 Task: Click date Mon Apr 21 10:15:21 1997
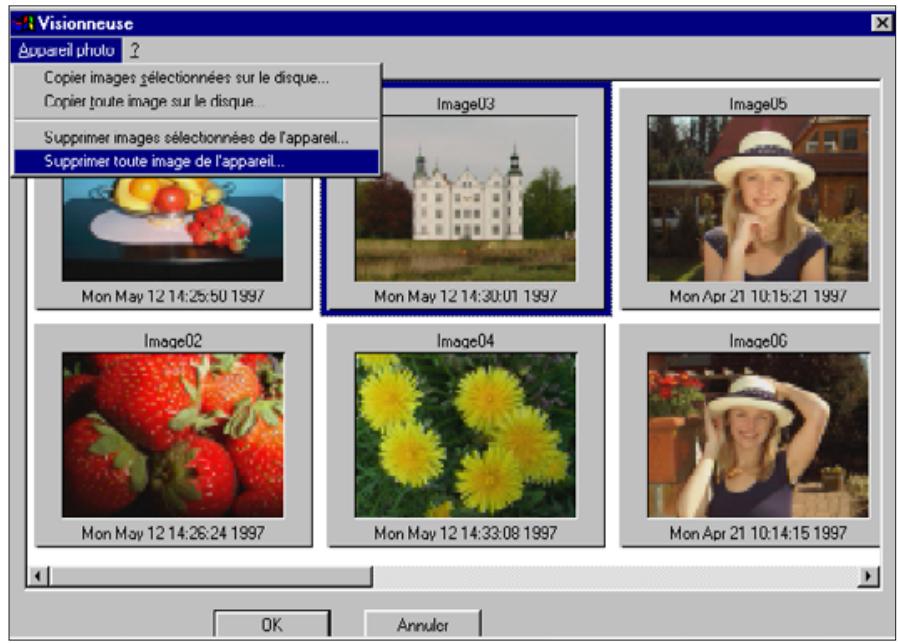point(758,296)
